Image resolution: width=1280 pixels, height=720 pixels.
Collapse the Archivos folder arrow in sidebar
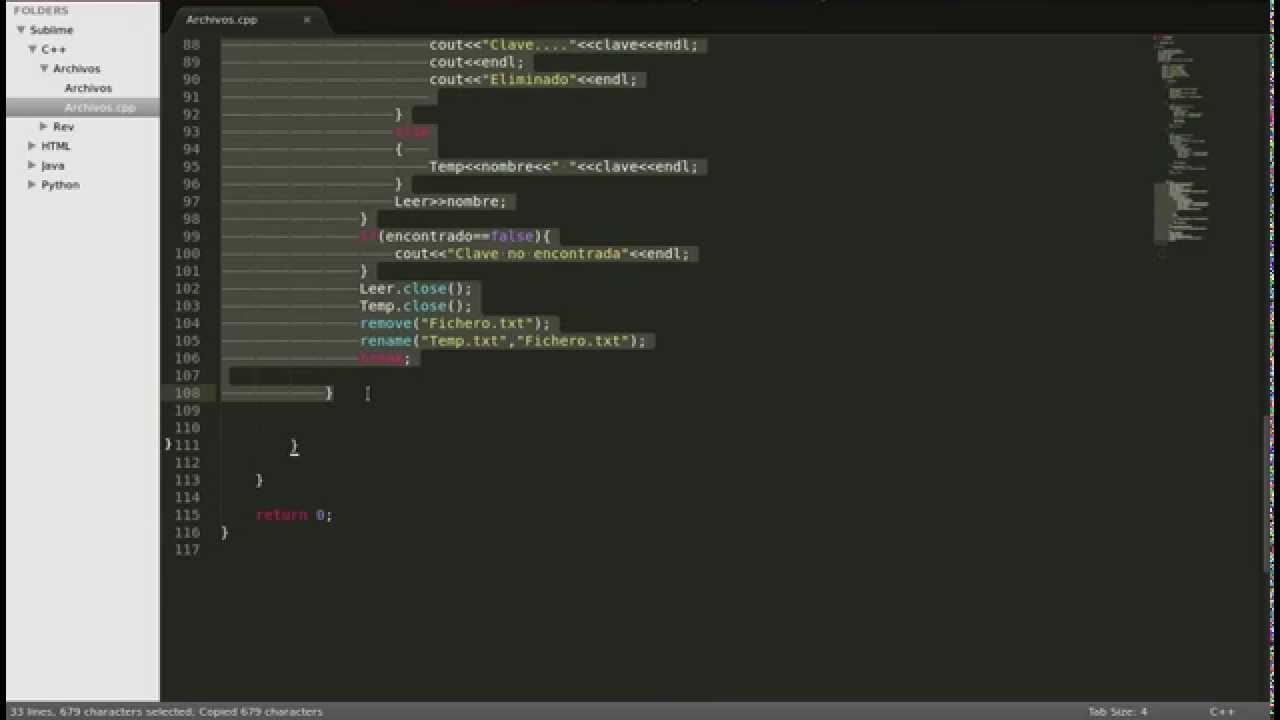45,68
